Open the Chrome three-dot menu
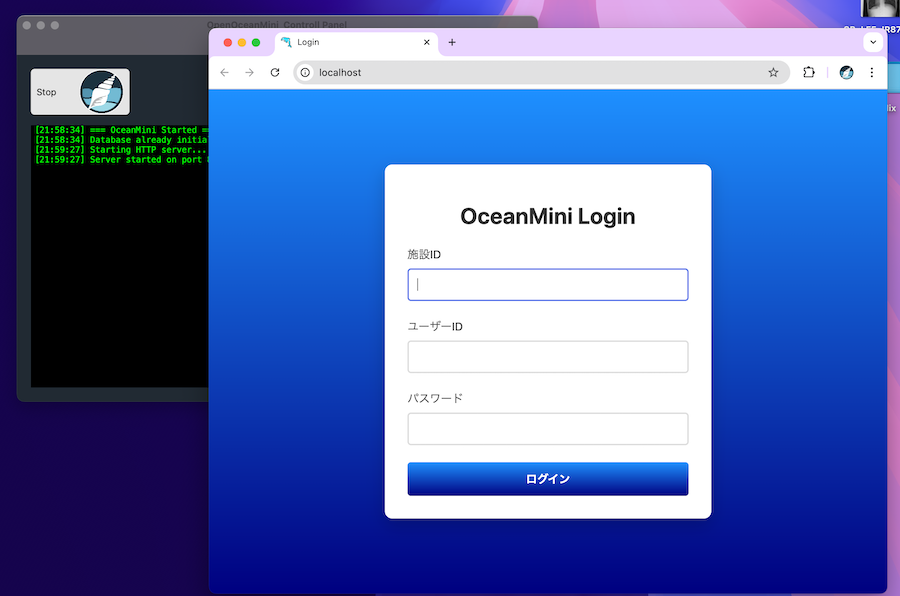 872,72
